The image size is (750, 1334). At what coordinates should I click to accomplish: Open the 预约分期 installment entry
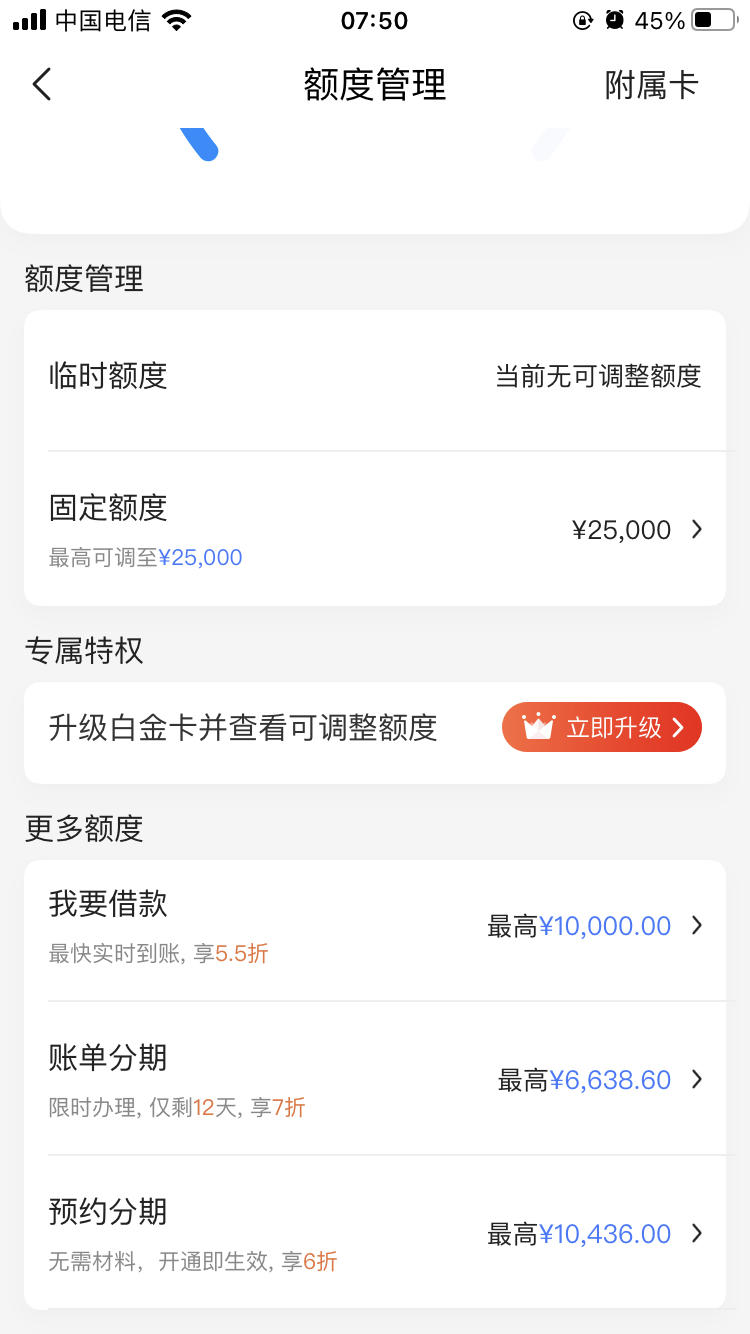coord(375,1234)
